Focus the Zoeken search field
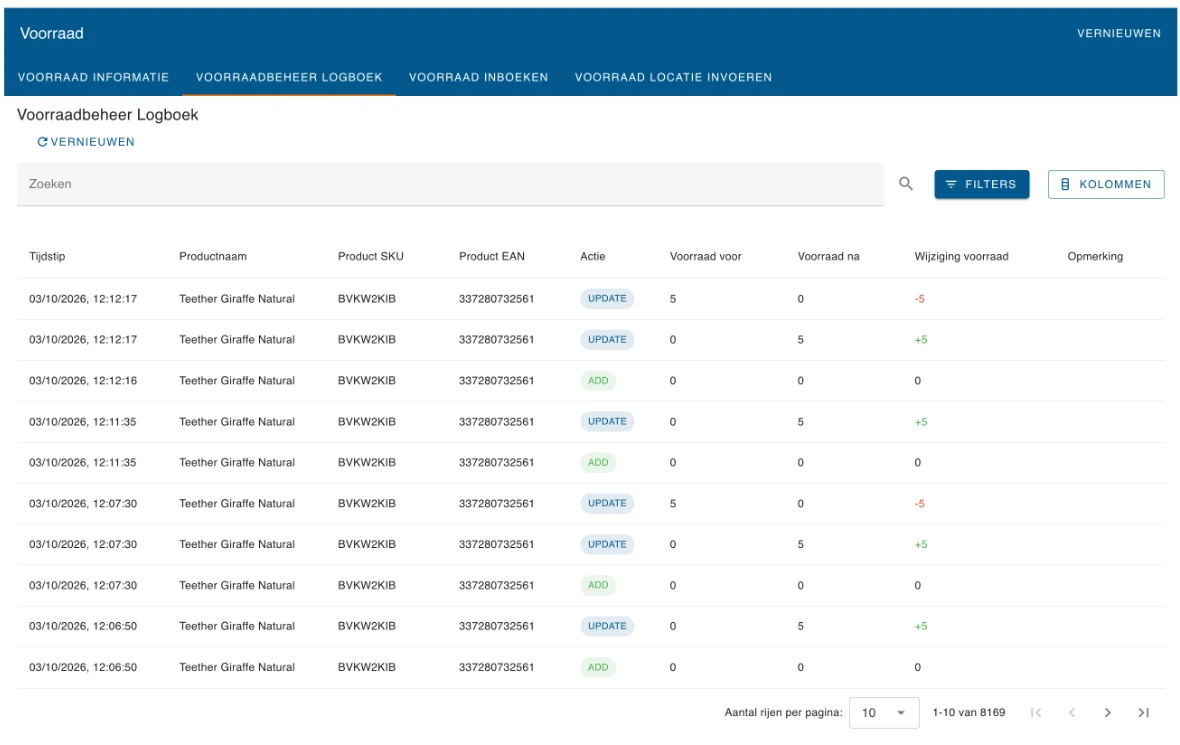 tap(450, 184)
